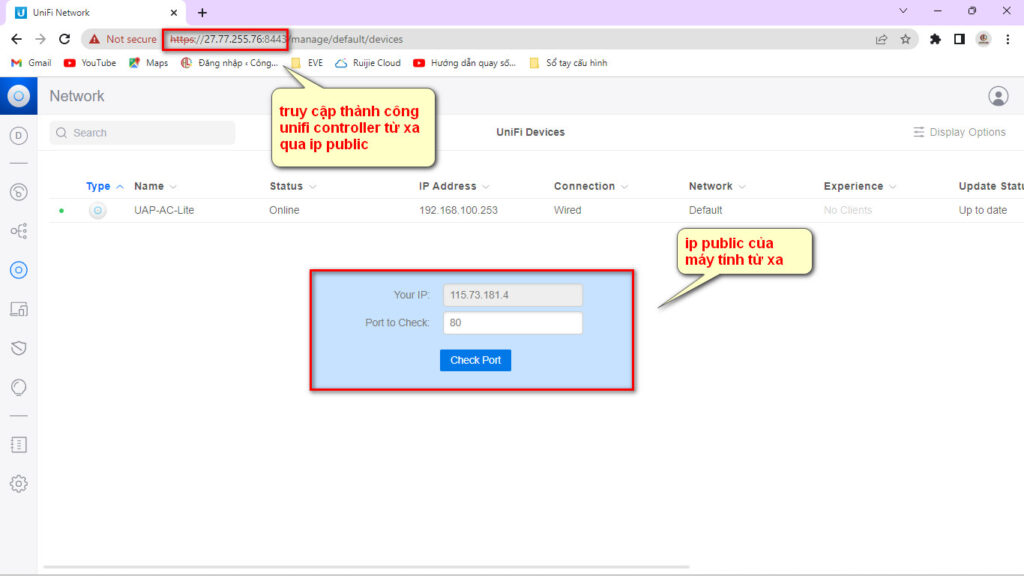
Task: Open the Topology sidebar icon
Action: point(18,231)
